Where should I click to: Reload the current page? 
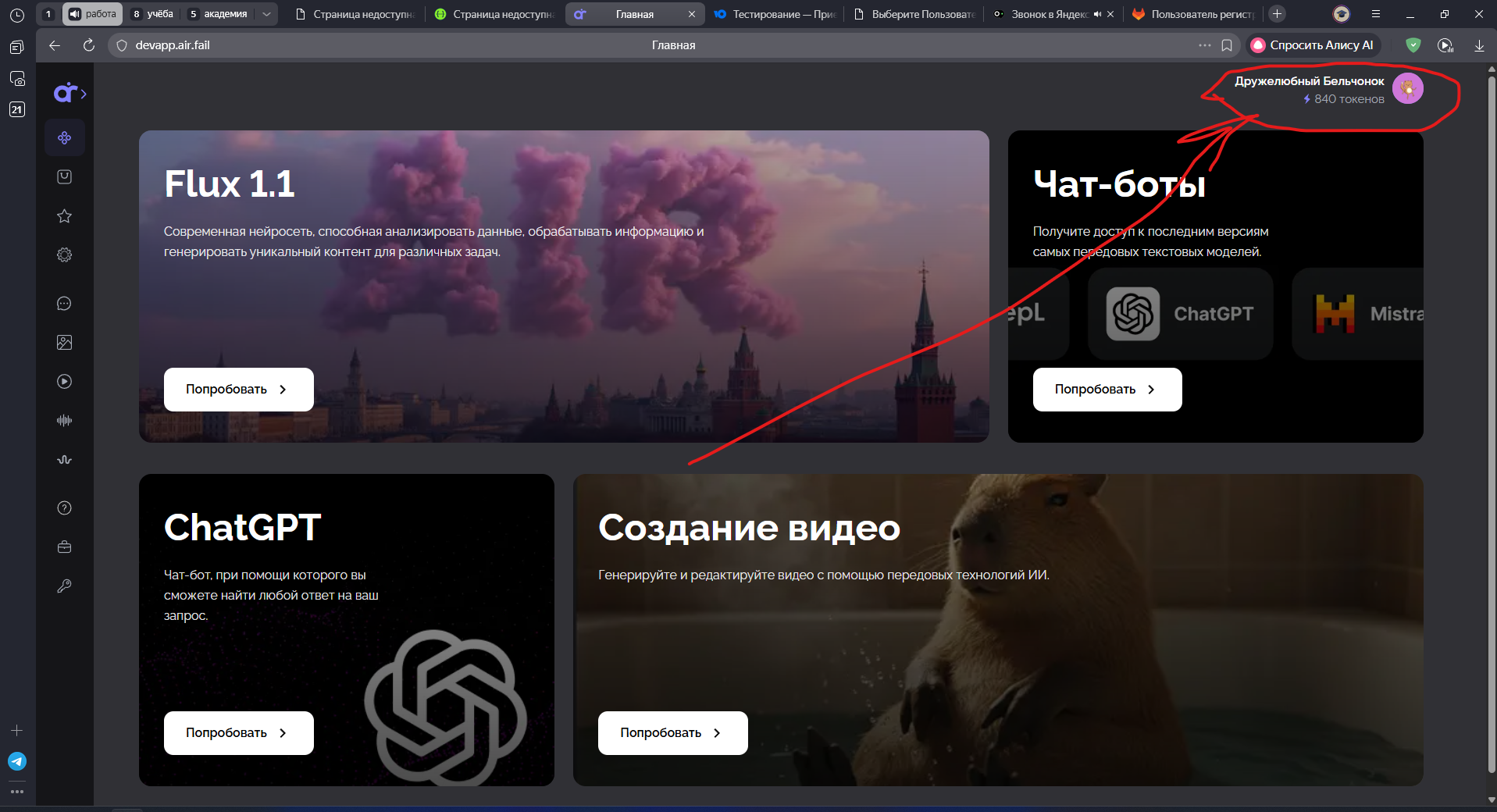point(89,45)
